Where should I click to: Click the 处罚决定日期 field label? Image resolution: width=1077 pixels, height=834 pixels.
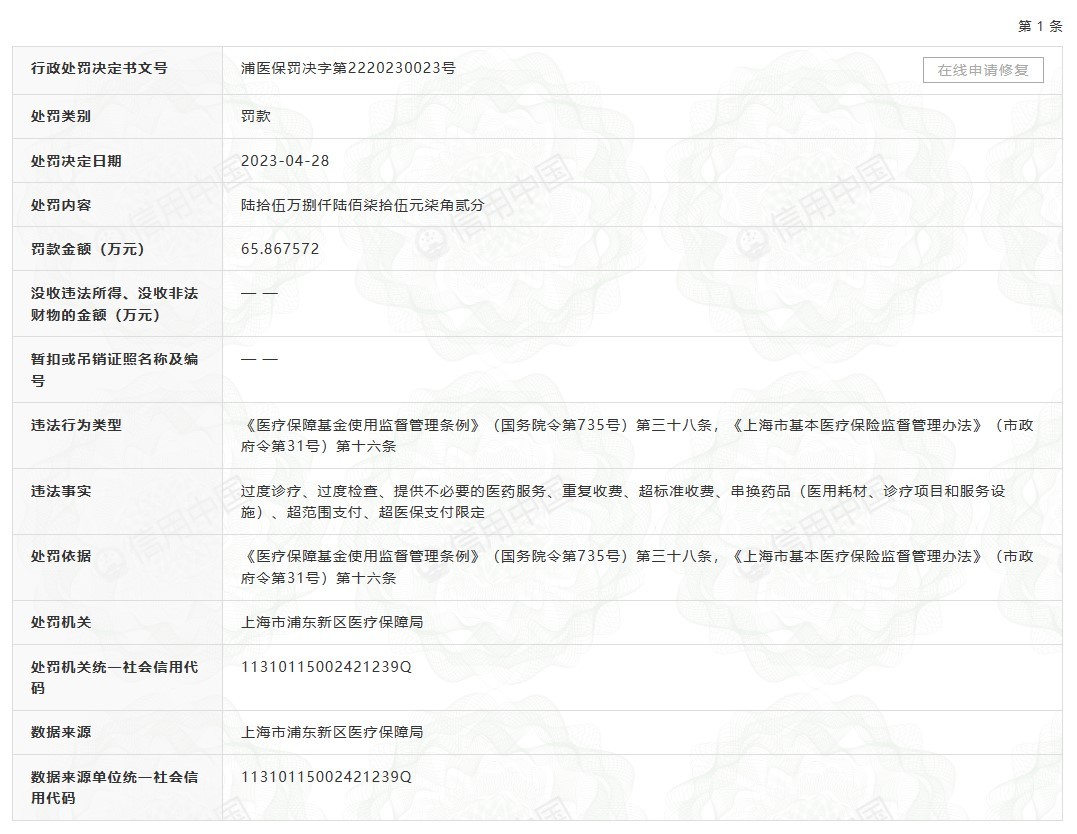pos(76,161)
